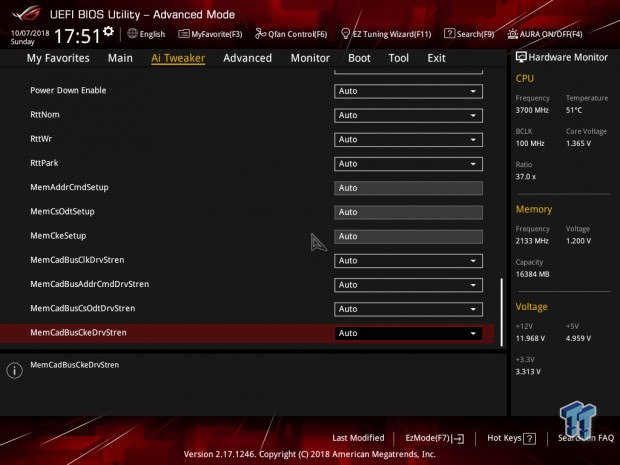
Task: Switch to EzMode(F7)
Action: [x=435, y=438]
